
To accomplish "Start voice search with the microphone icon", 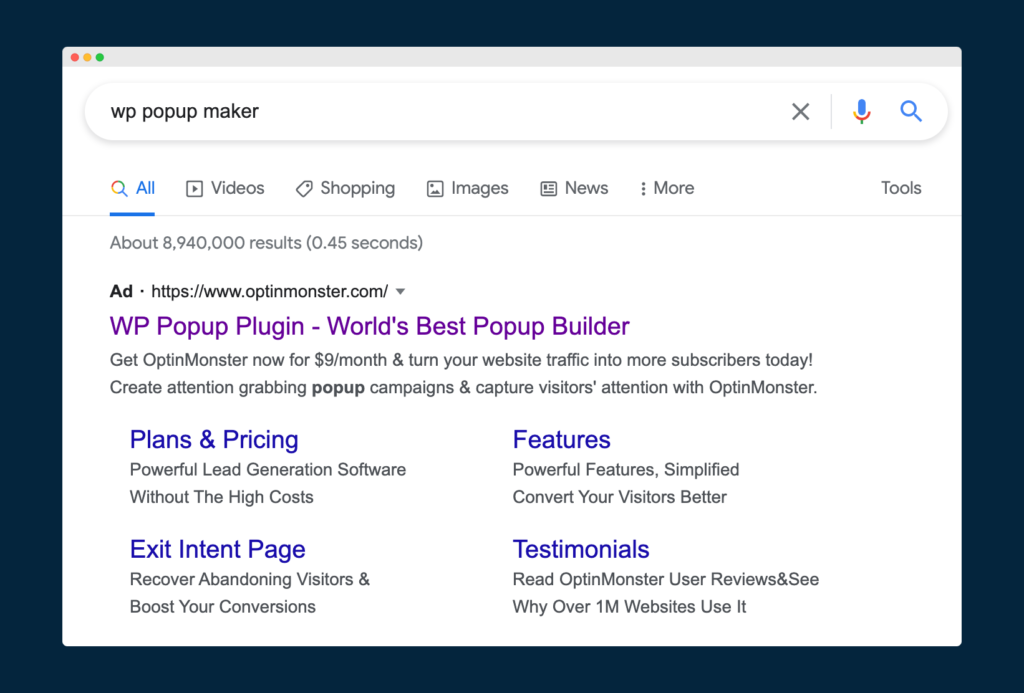I will coord(861,112).
